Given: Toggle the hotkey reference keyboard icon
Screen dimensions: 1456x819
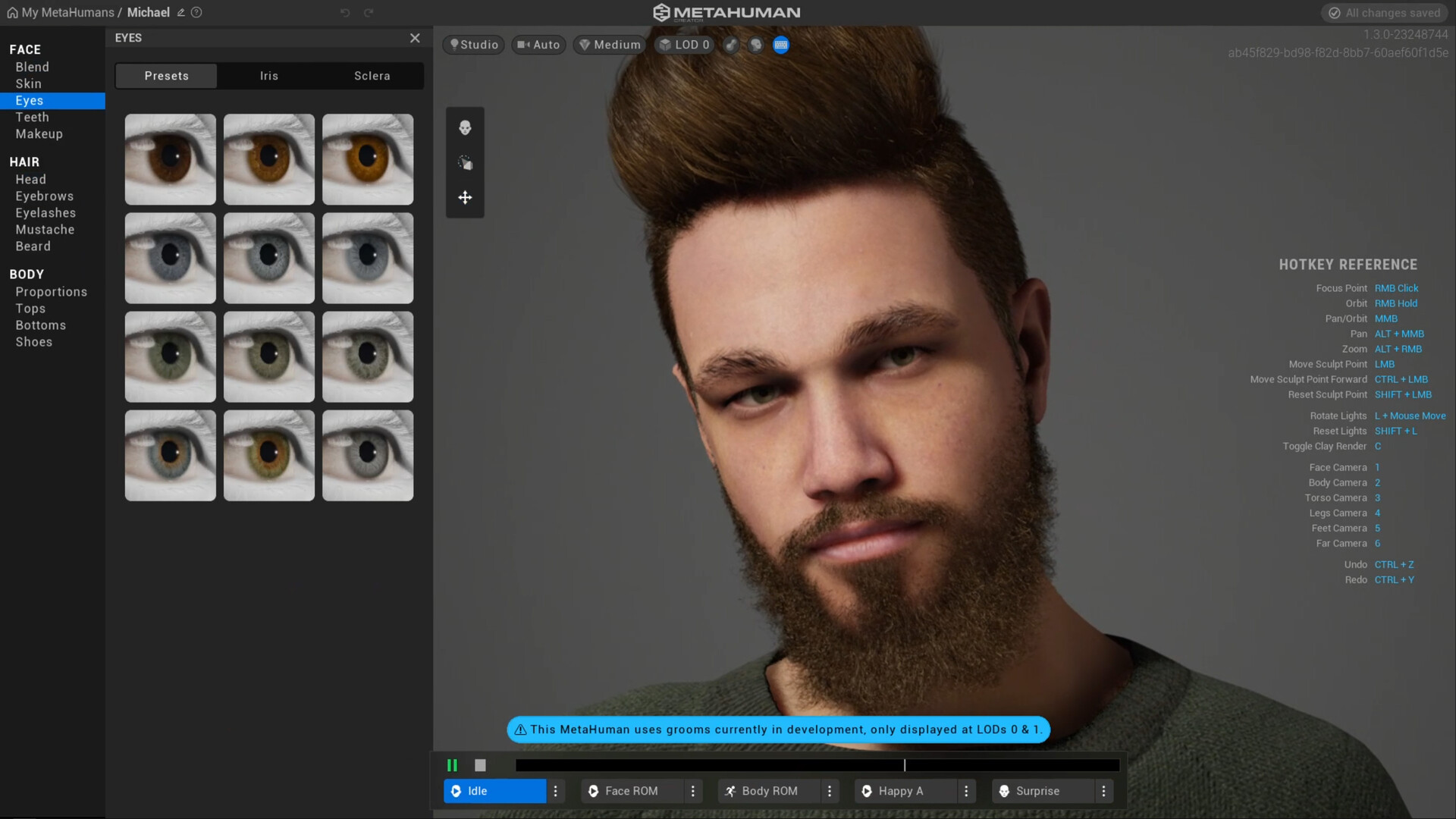Looking at the screenshot, I should pyautogui.click(x=781, y=45).
